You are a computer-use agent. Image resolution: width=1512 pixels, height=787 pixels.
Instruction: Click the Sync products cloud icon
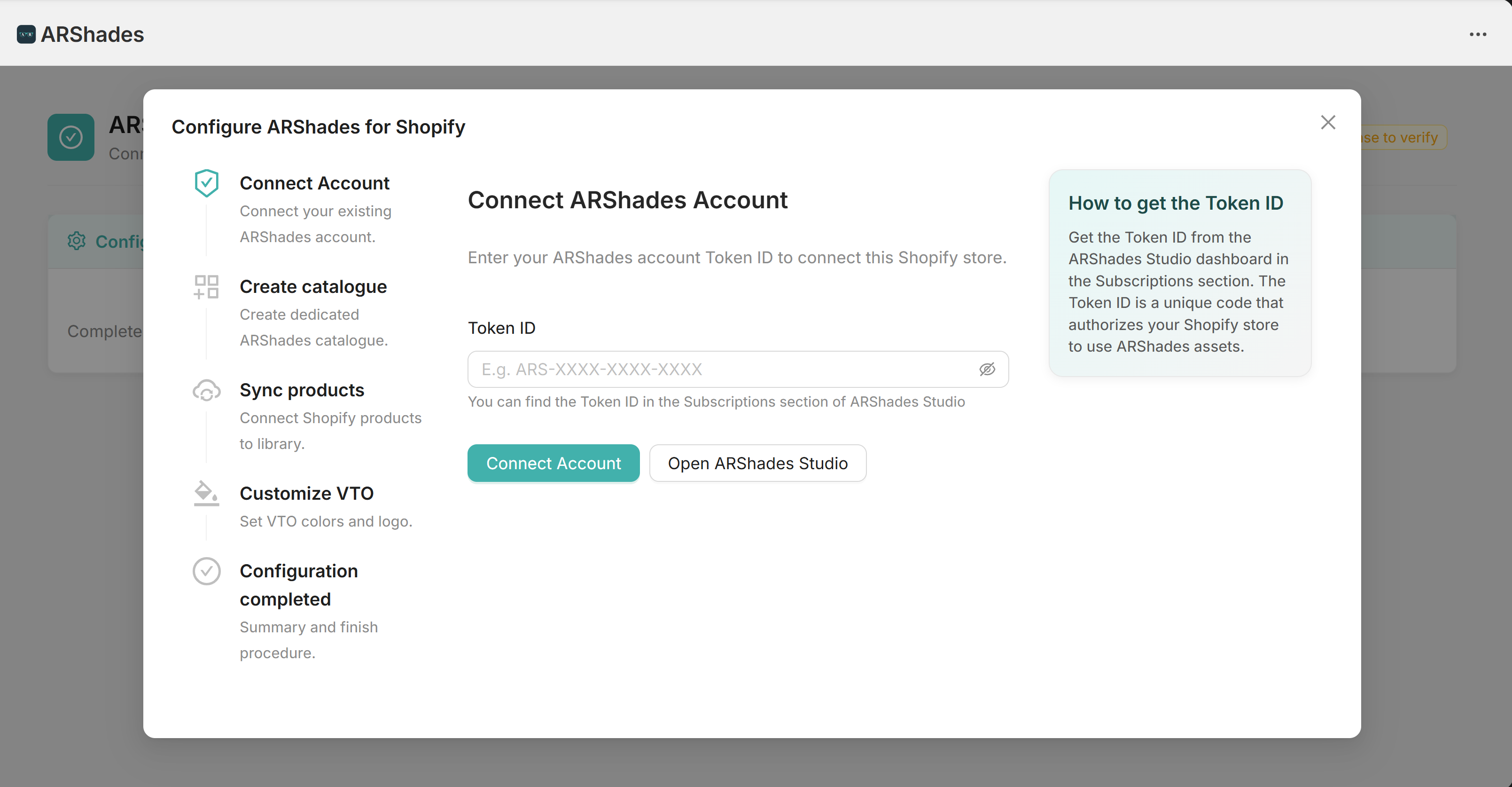pyautogui.click(x=207, y=391)
